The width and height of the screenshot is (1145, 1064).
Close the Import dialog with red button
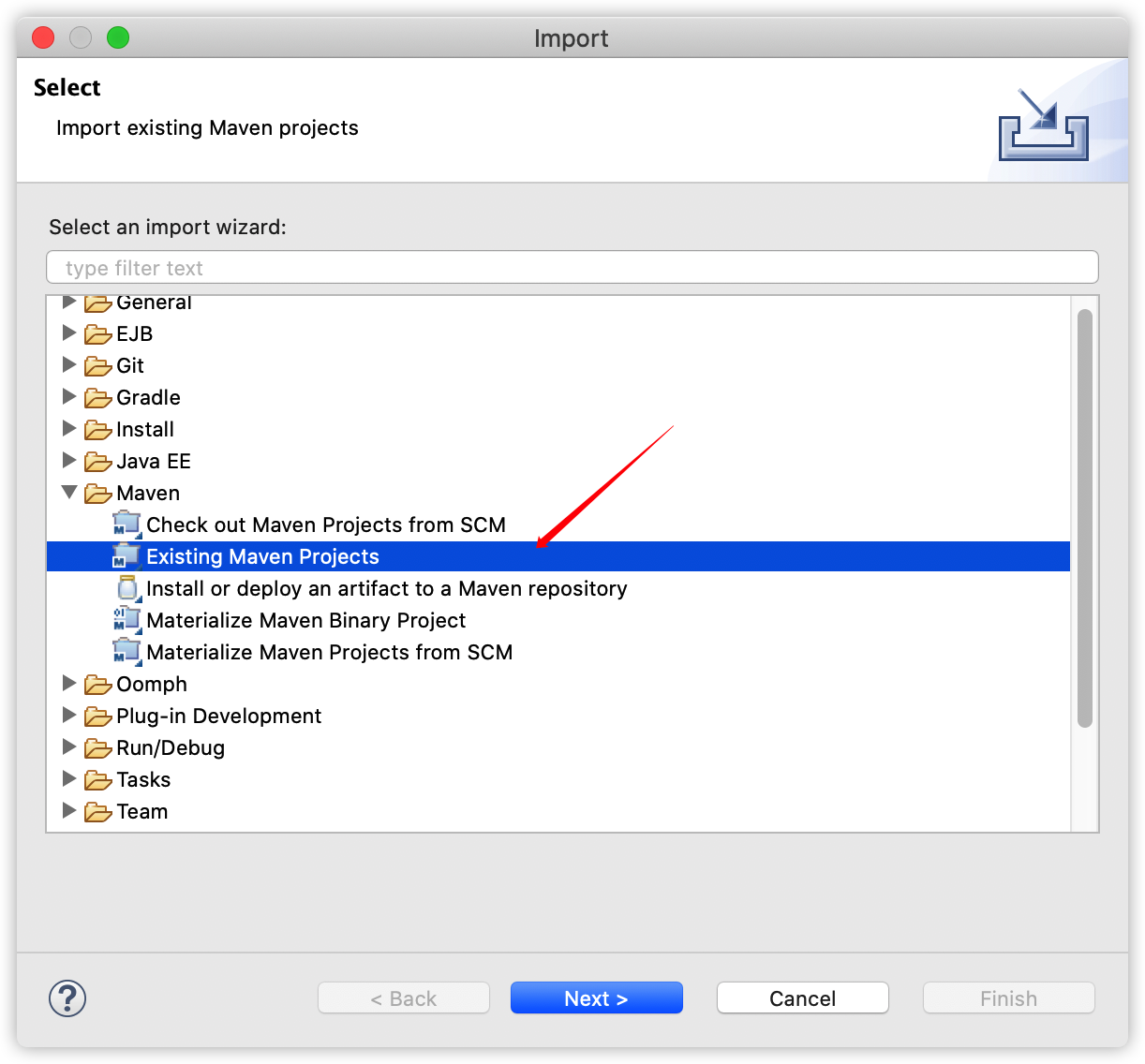tap(43, 37)
